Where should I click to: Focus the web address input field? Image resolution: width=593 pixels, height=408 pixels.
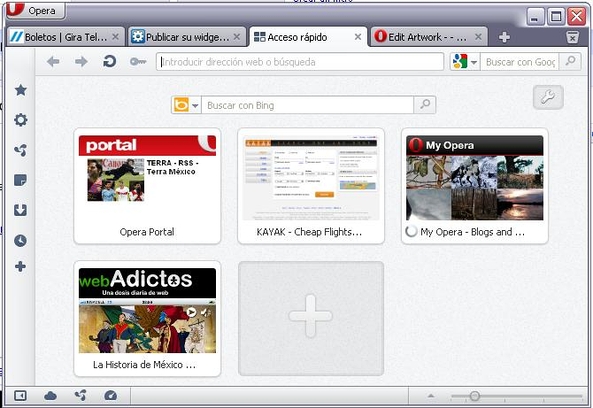tap(300, 62)
